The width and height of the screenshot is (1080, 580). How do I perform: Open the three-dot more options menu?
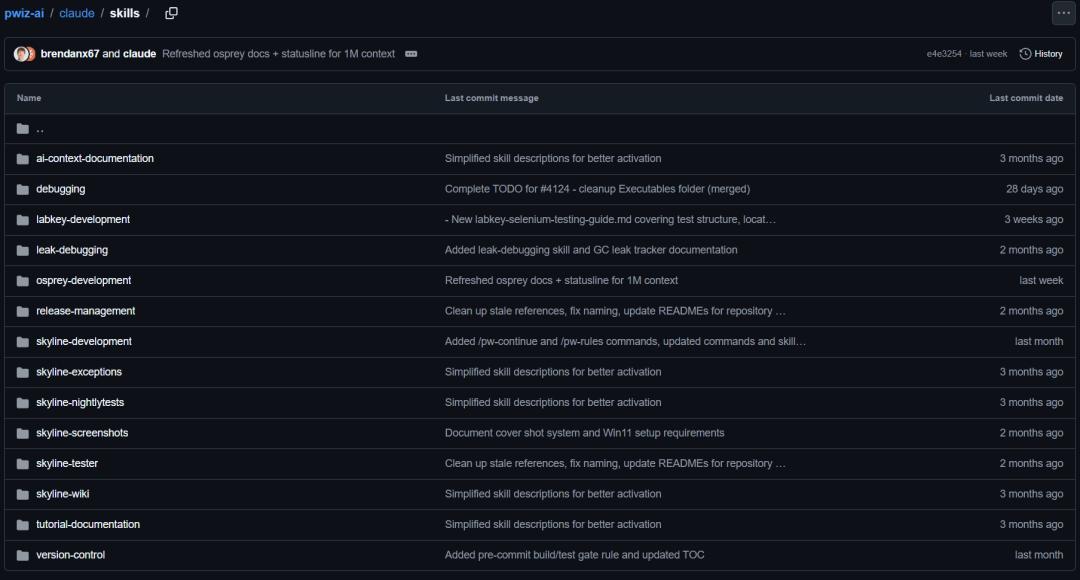(1063, 13)
